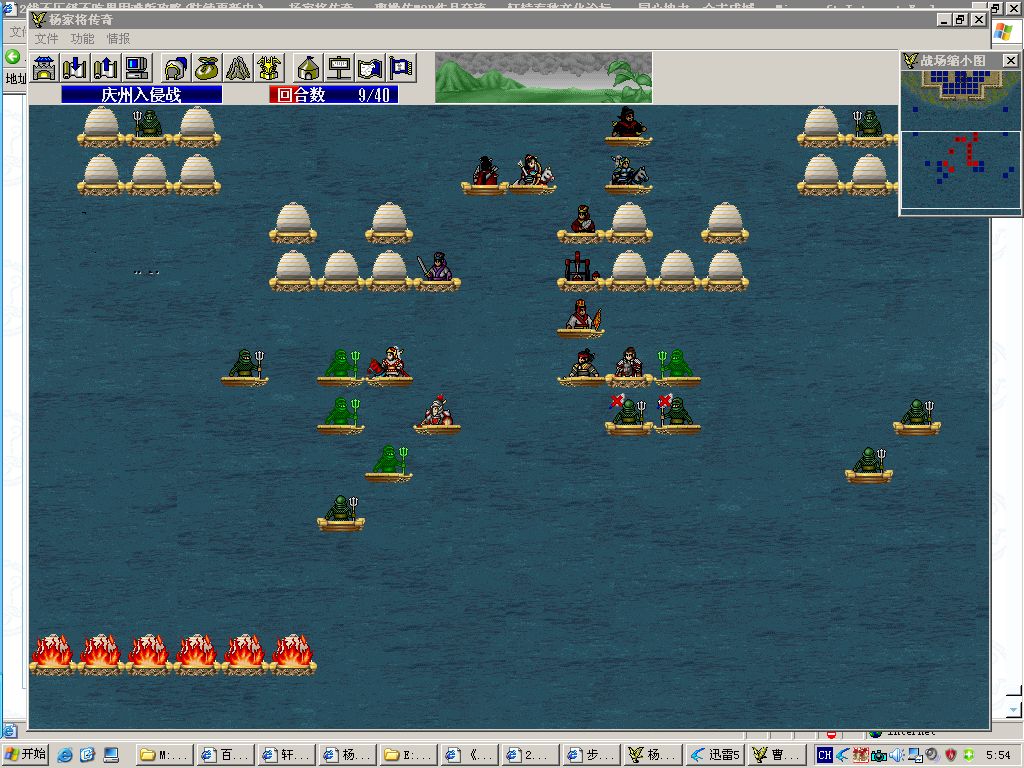Click the battlefield minimap view
The image size is (1024, 768).
[960, 140]
